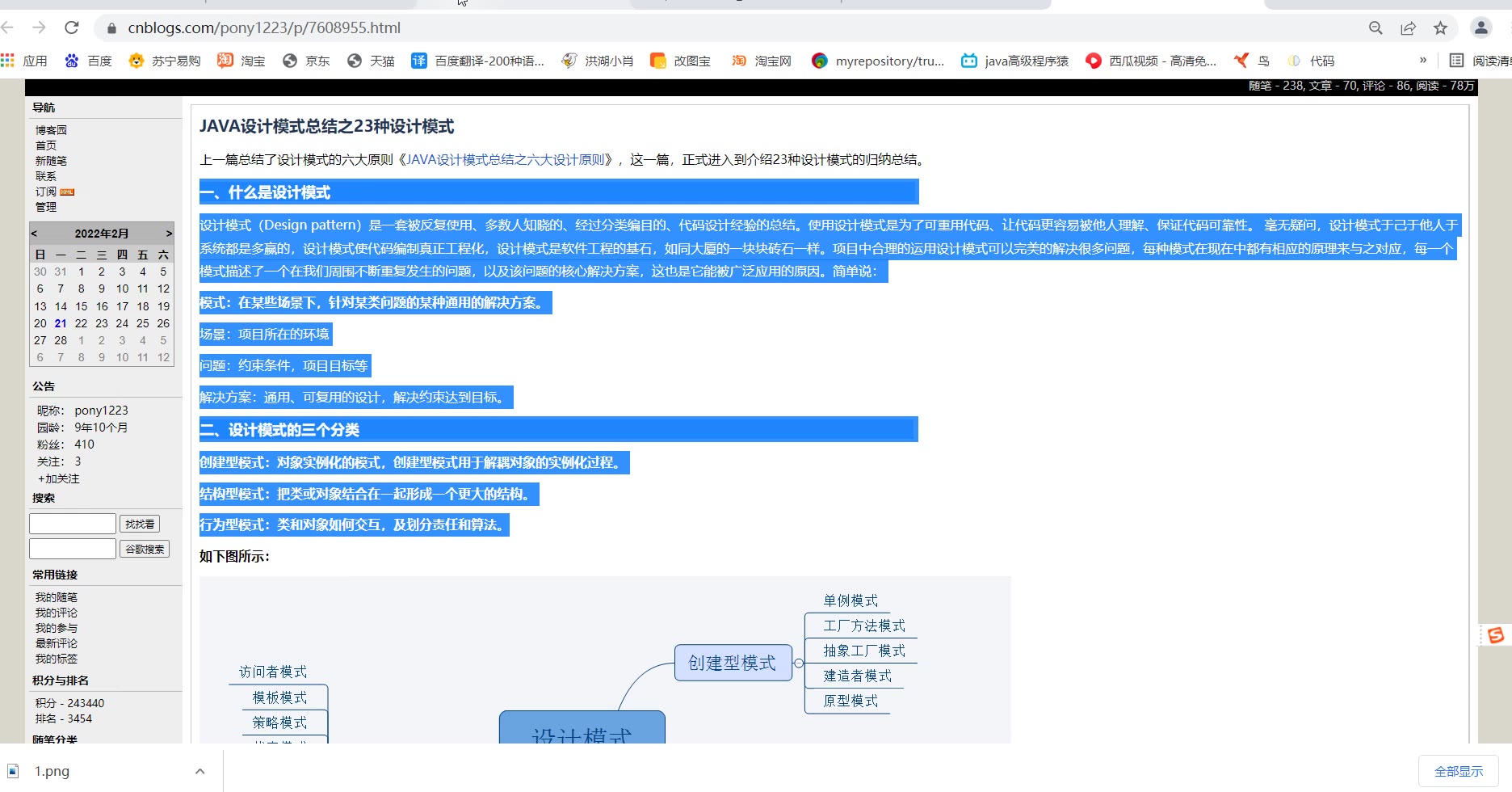Open the 百度翻译 bookmark
Image resolution: width=1512 pixels, height=792 pixels.
point(478,61)
